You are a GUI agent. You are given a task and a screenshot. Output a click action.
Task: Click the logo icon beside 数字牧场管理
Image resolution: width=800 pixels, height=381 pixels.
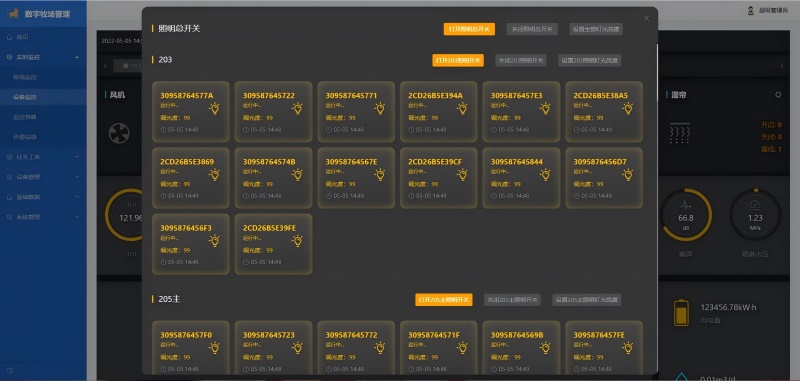click(13, 13)
